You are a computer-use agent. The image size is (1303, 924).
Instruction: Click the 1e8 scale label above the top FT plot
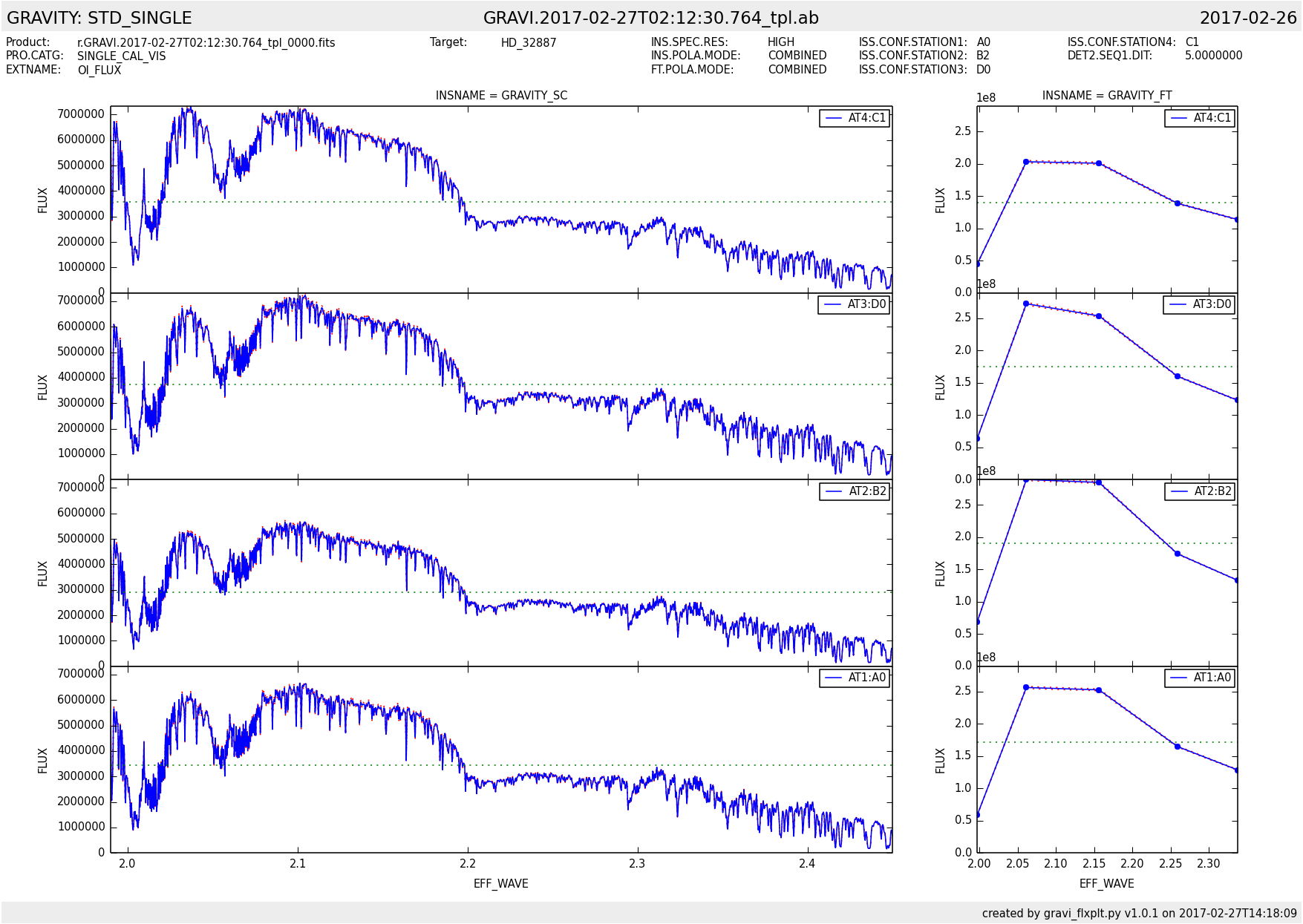tap(986, 98)
